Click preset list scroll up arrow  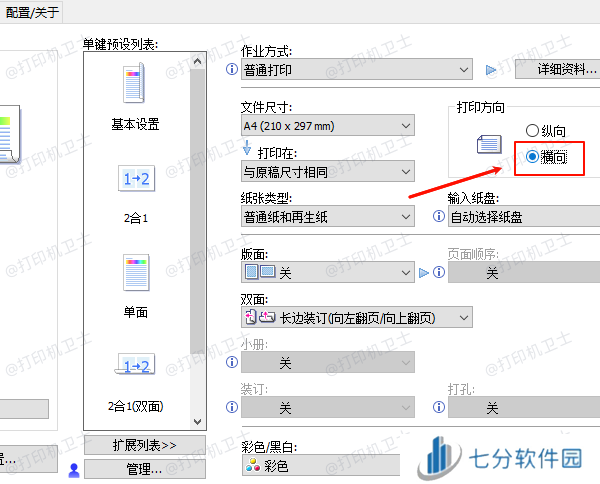pyautogui.click(x=197, y=61)
